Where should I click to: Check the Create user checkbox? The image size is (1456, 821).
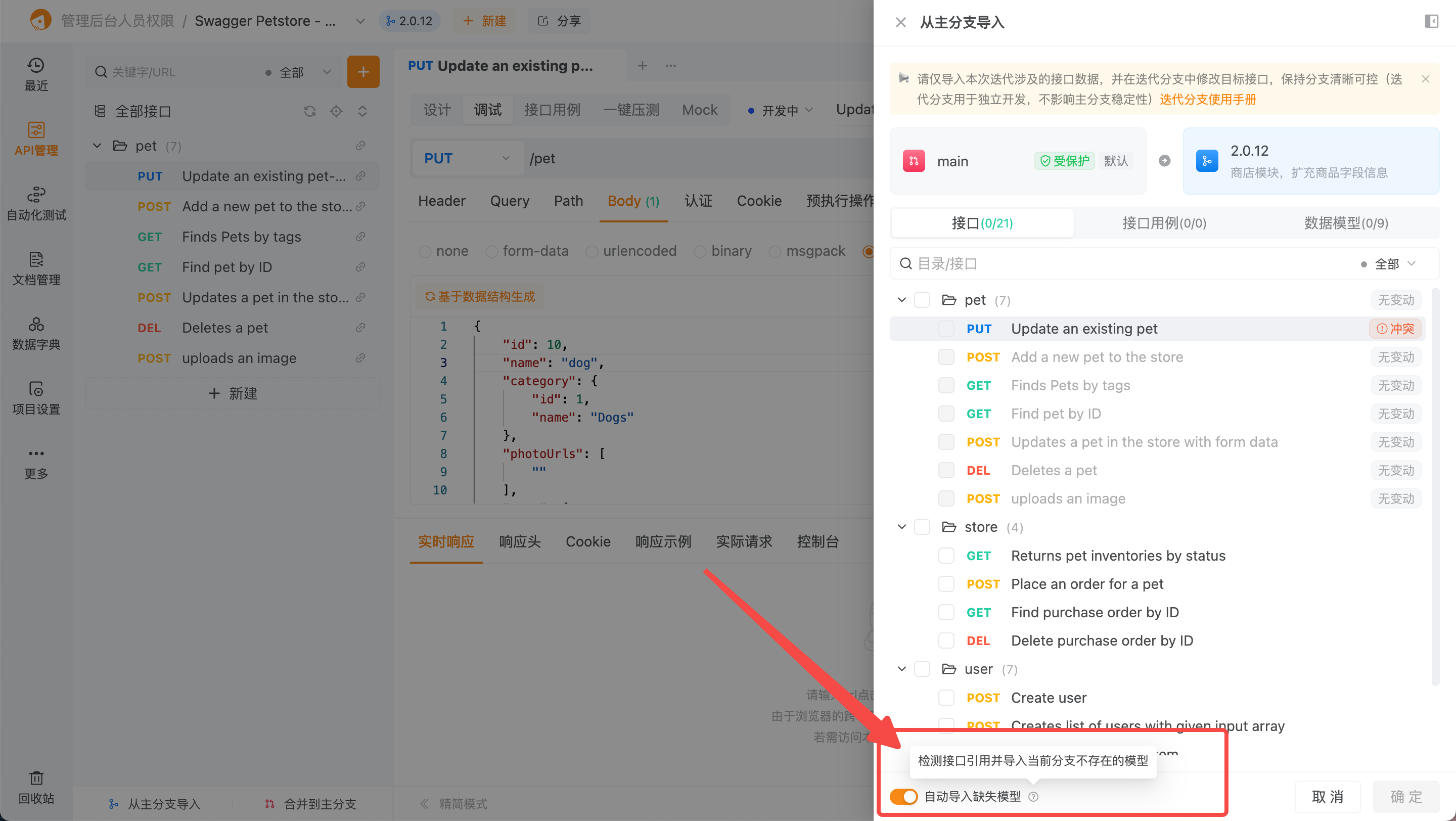coord(946,698)
